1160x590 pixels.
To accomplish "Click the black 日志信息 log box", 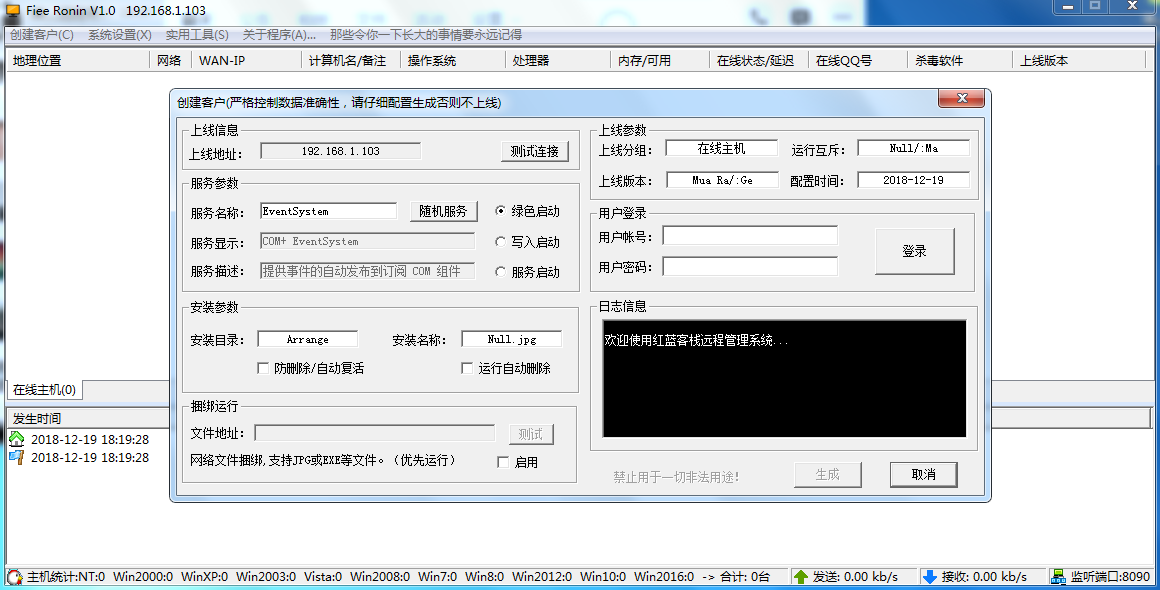I will point(784,379).
